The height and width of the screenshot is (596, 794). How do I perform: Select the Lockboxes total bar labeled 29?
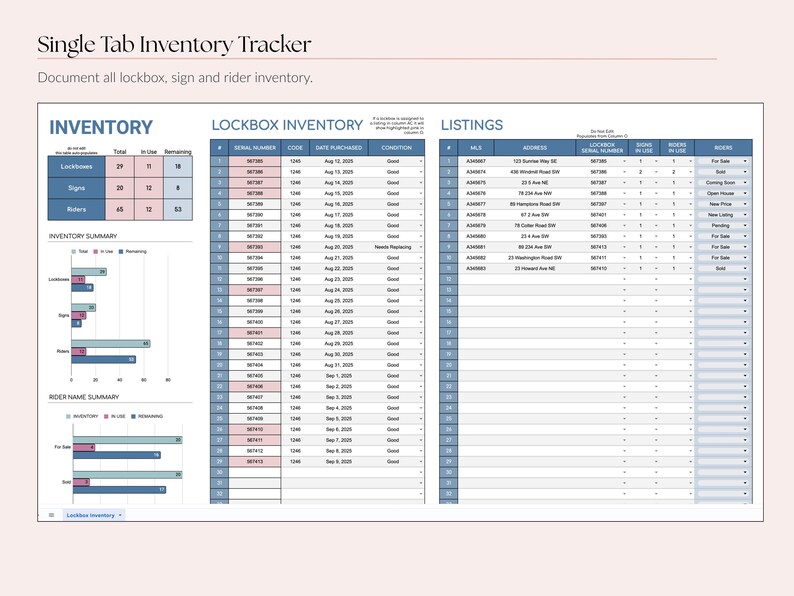(x=89, y=272)
